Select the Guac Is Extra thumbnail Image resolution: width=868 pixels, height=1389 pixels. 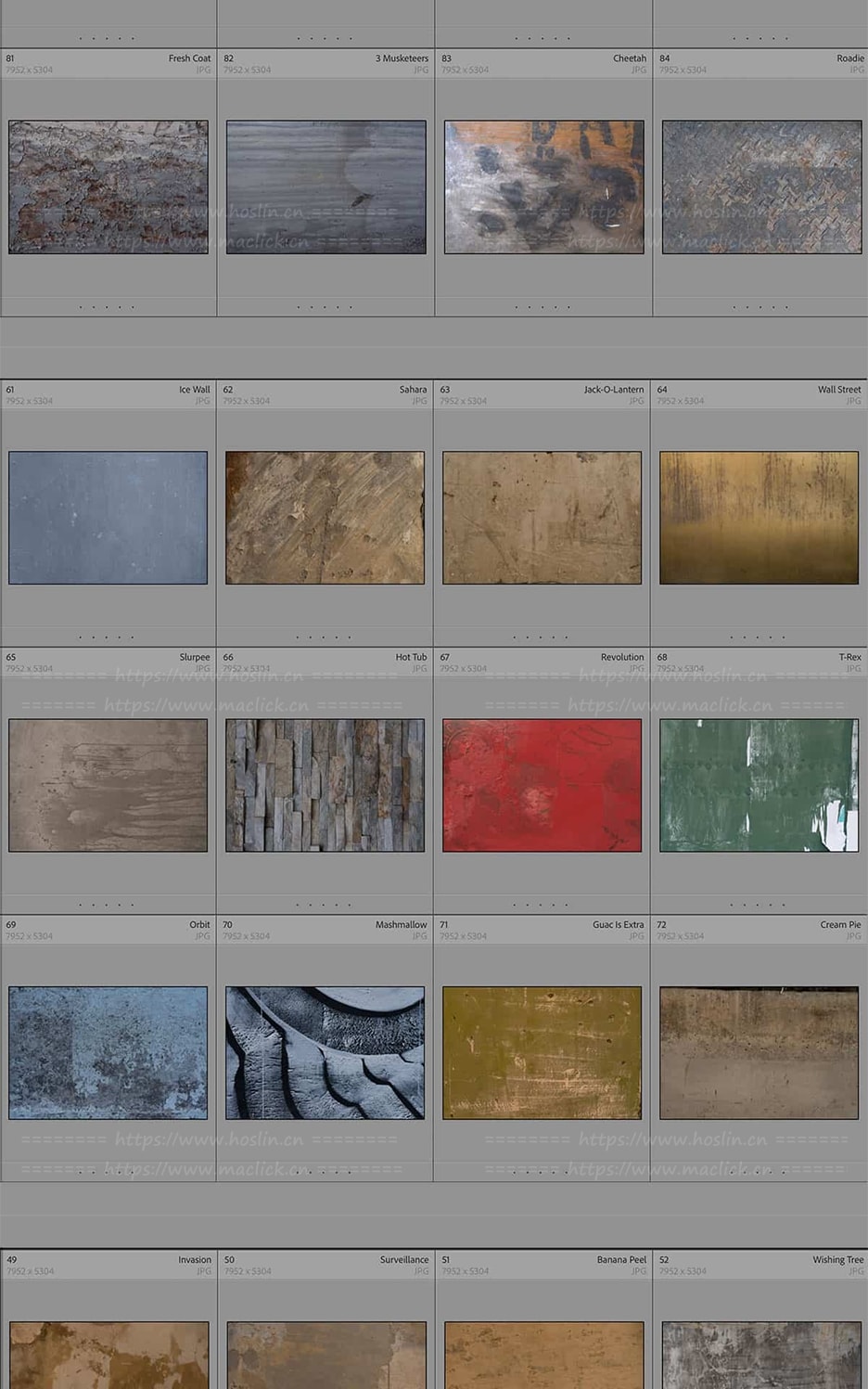(542, 1052)
